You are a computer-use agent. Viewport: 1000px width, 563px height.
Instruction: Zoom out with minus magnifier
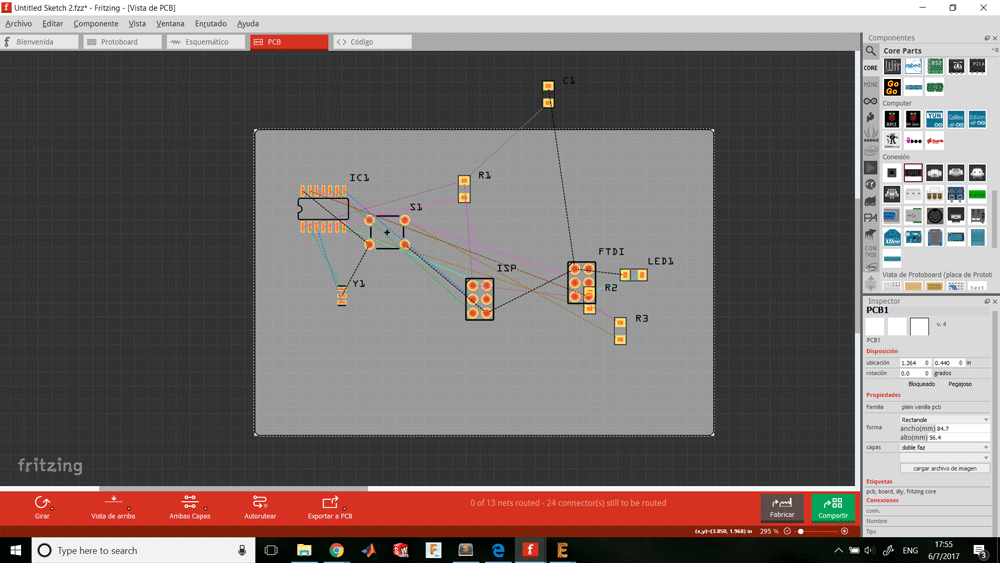tap(787, 530)
